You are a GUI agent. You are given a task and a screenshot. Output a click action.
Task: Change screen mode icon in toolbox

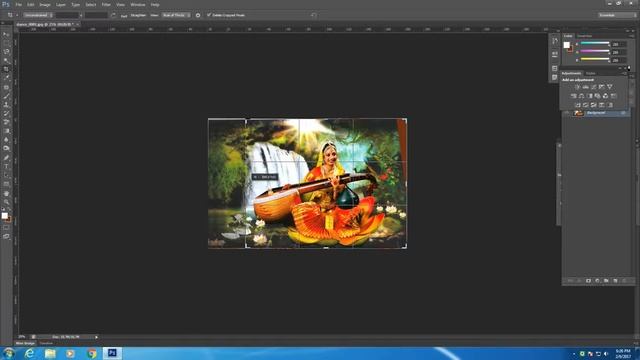pyautogui.click(x=6, y=236)
